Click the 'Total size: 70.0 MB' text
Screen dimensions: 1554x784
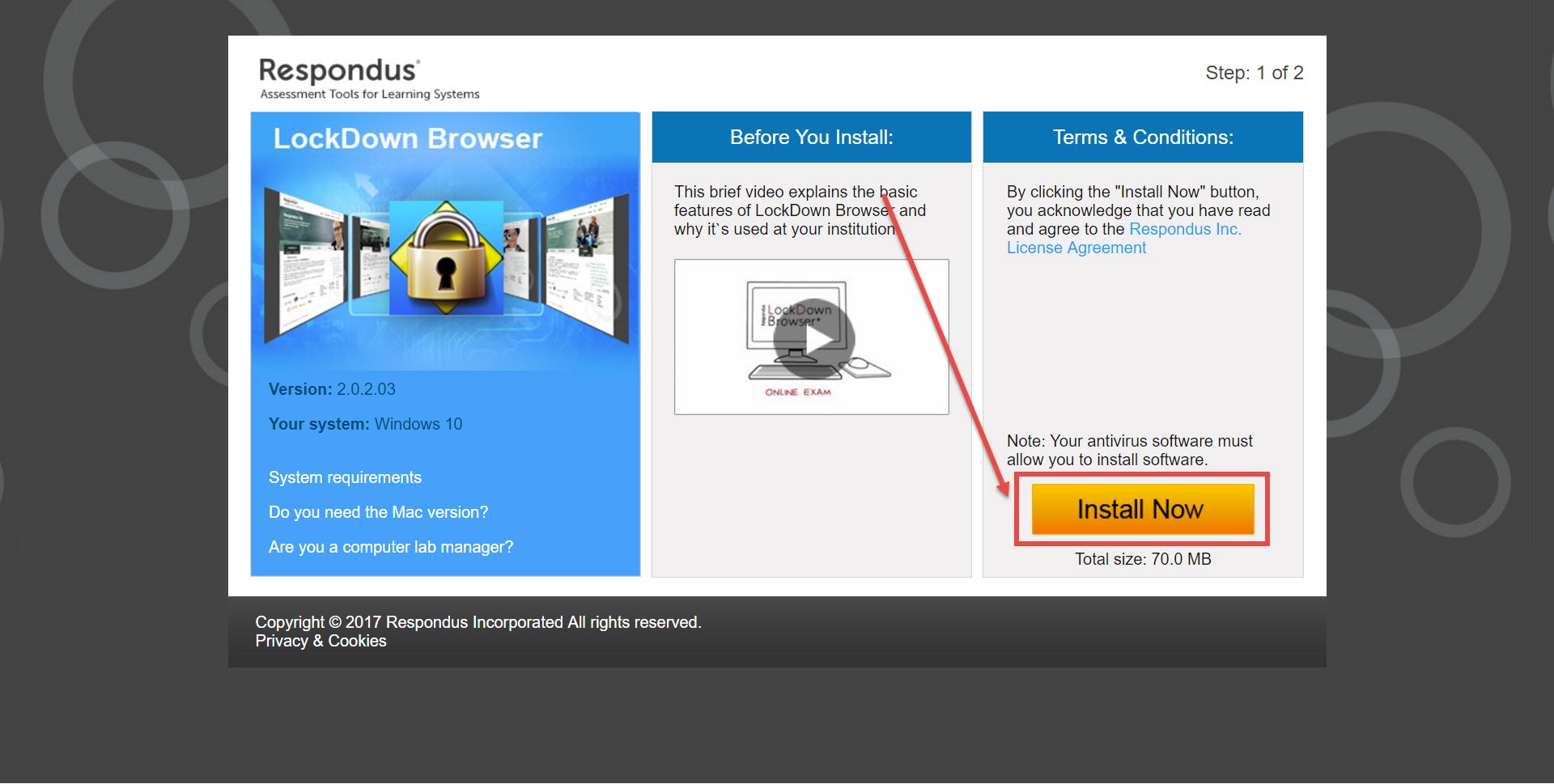click(1143, 559)
